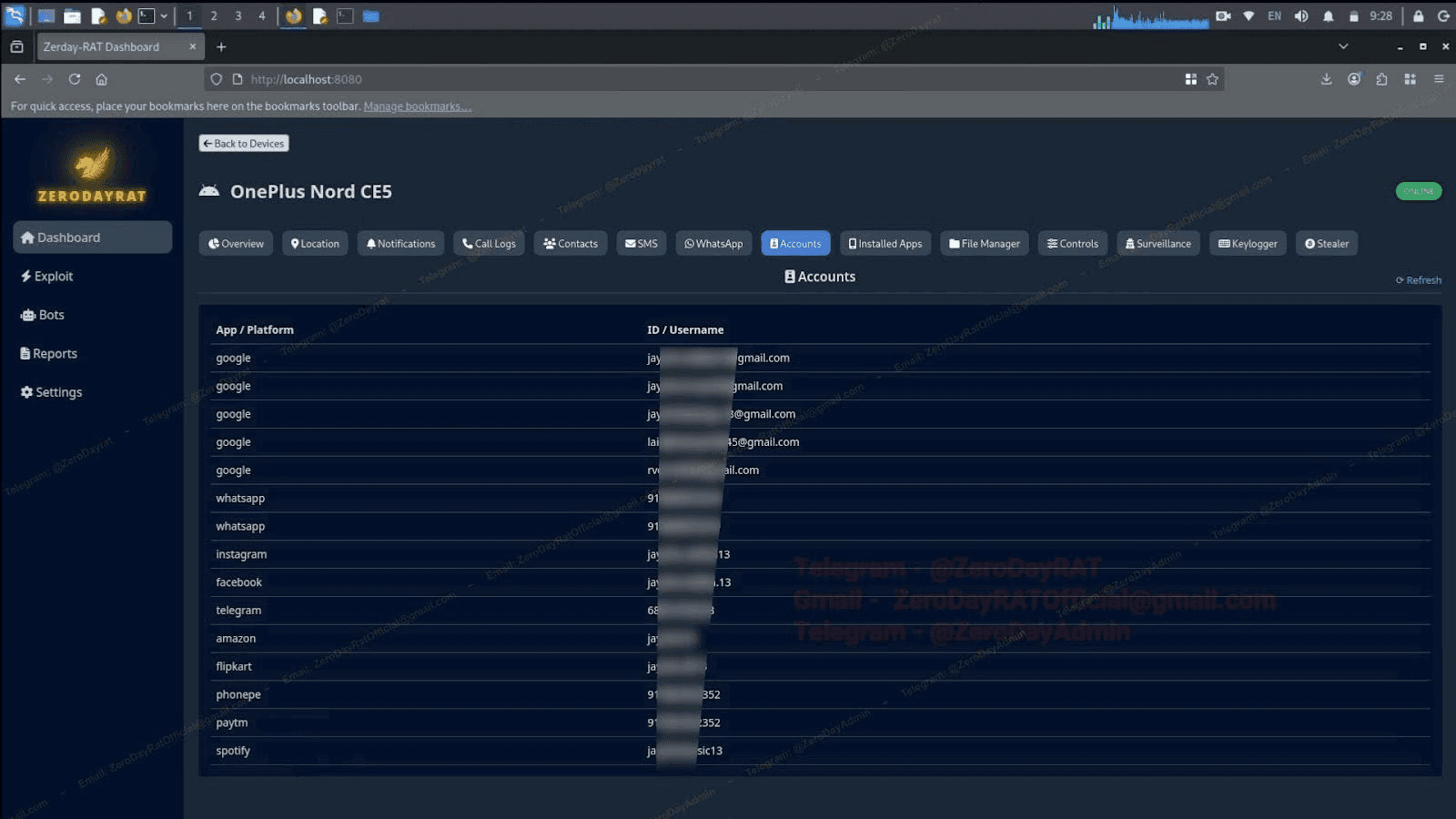Image resolution: width=1456 pixels, height=819 pixels.
Task: Click the green ONLINE status badge
Action: point(1419,191)
